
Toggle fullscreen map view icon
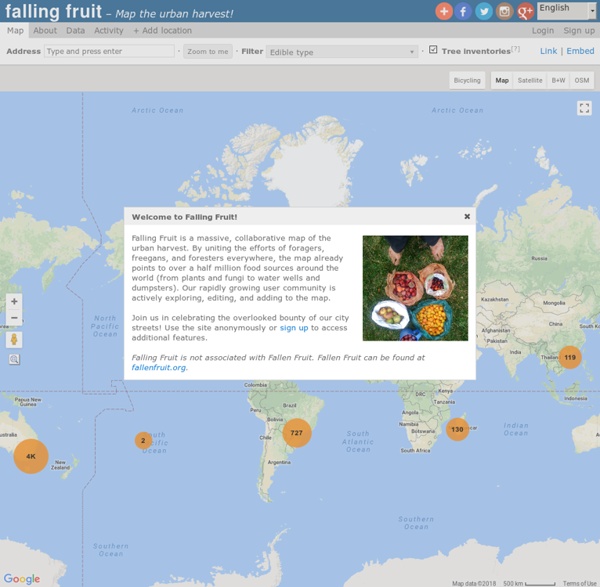click(584, 108)
